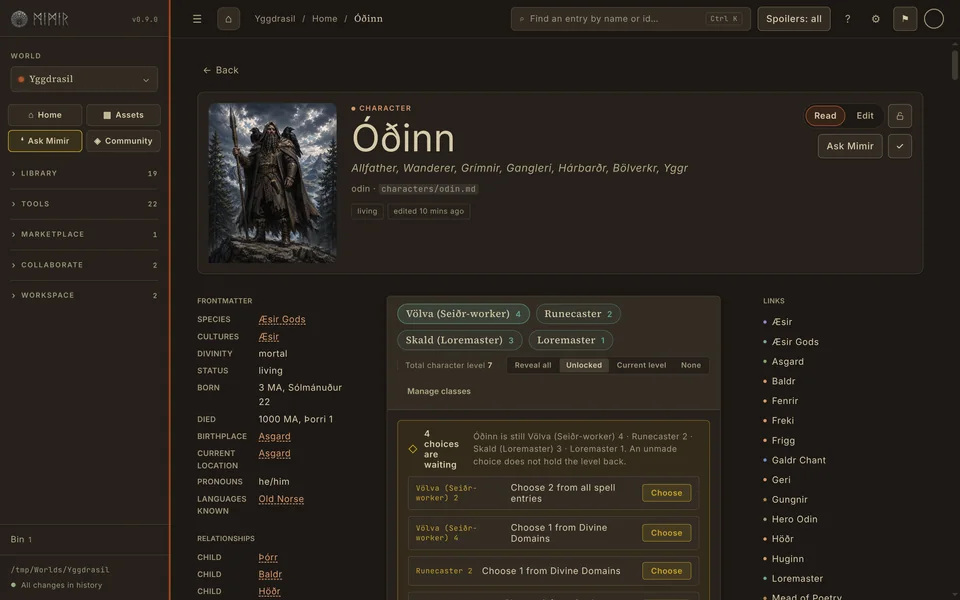Open the Yggdrasil world dropdown
This screenshot has width=960, height=600.
point(84,79)
